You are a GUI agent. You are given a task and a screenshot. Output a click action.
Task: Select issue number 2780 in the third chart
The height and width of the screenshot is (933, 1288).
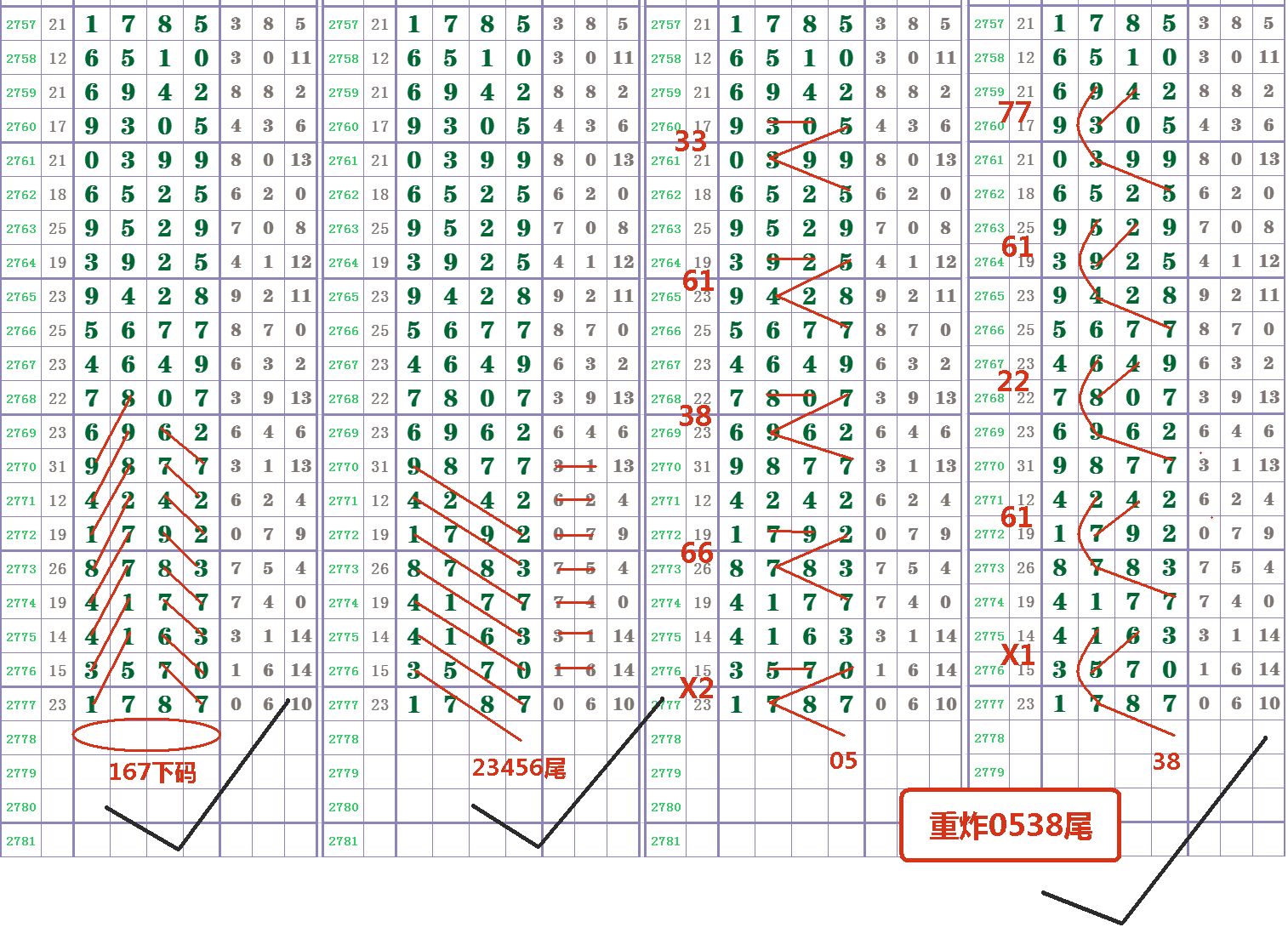tap(666, 807)
